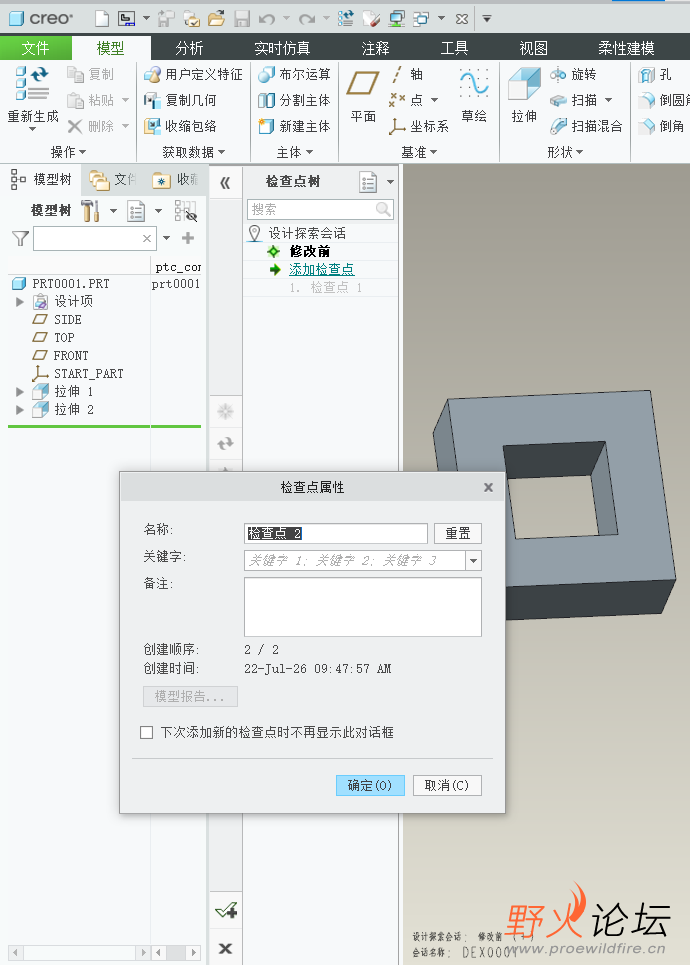Image resolution: width=690 pixels, height=965 pixels.
Task: Click the 复制几何 copy geometry tool
Action: (180, 100)
